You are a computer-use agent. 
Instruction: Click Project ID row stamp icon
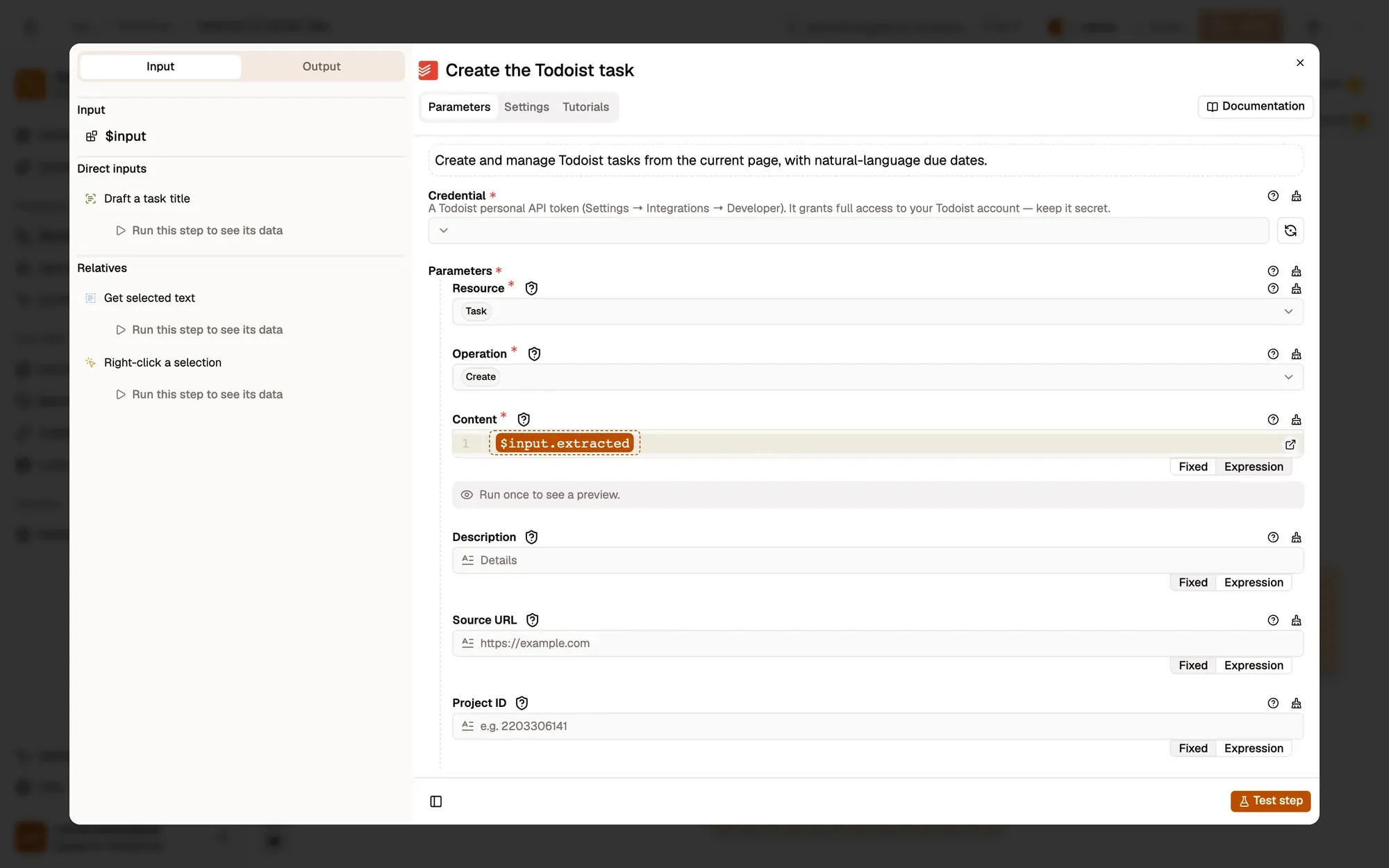(x=1296, y=703)
